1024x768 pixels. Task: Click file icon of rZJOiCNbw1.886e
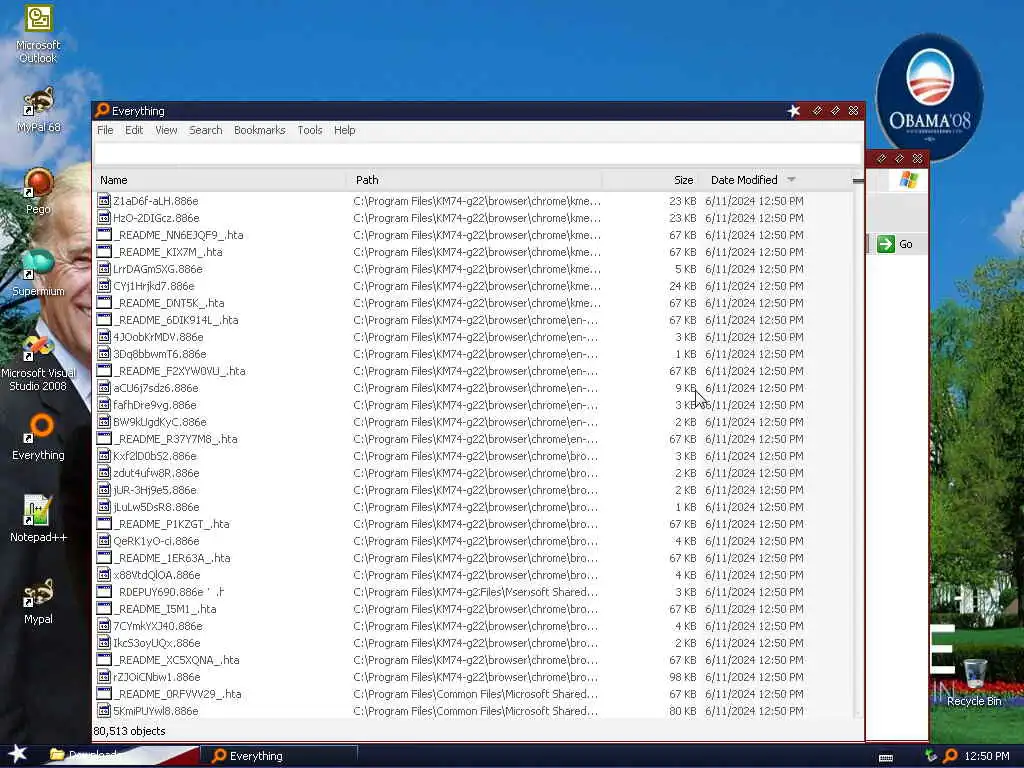pyautogui.click(x=104, y=677)
